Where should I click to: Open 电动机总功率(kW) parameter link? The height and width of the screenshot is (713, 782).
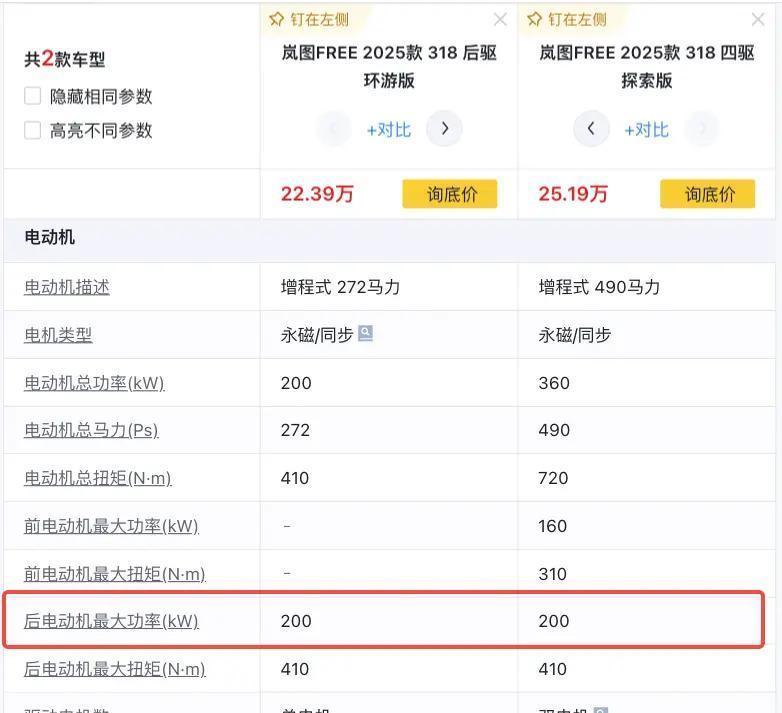point(94,383)
